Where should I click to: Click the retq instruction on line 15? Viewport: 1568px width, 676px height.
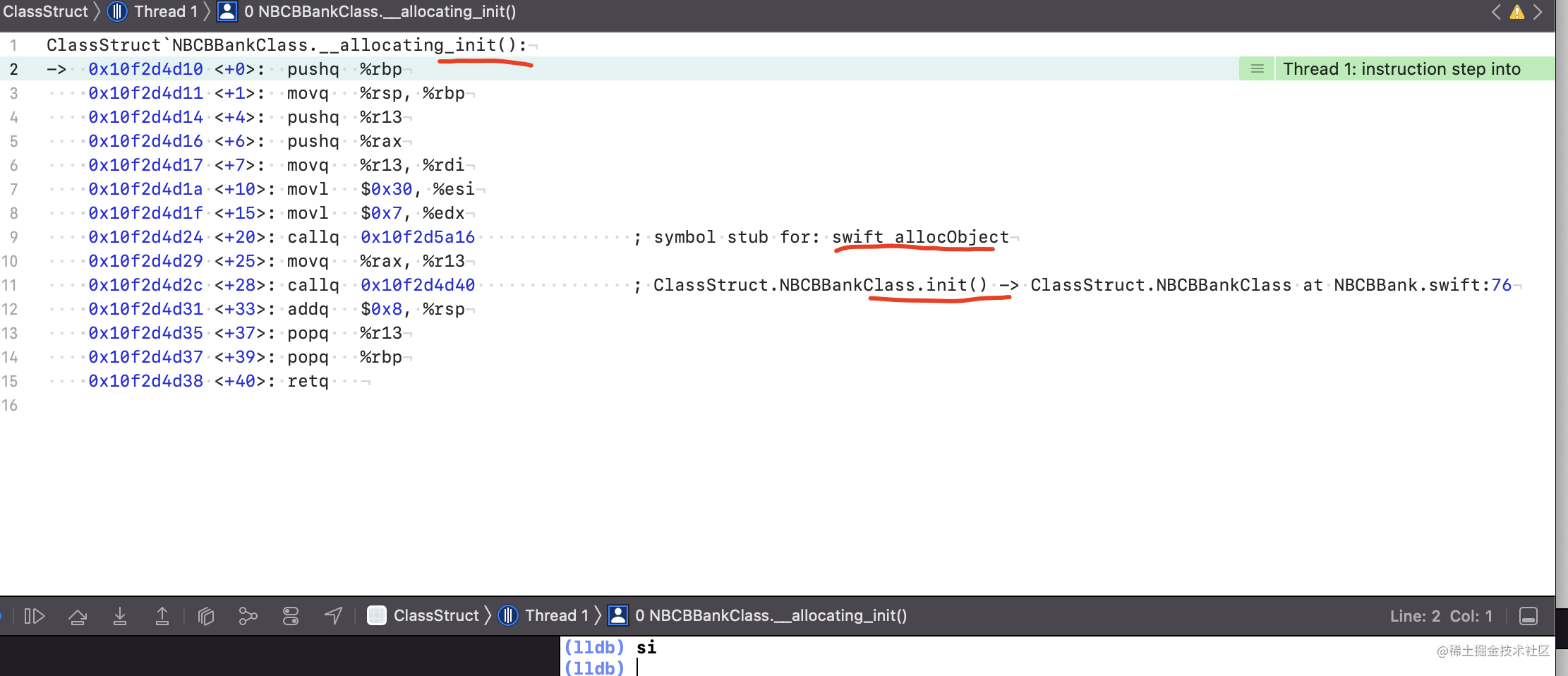308,381
